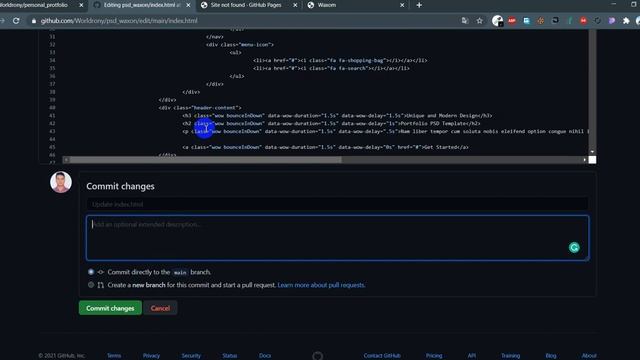Click the Grammarly icon in description box
640x360 pixels.
tap(574, 247)
